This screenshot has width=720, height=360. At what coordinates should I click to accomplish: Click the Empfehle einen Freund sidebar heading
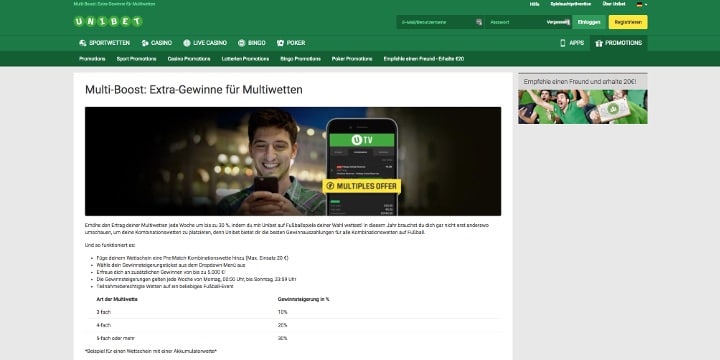[579, 81]
